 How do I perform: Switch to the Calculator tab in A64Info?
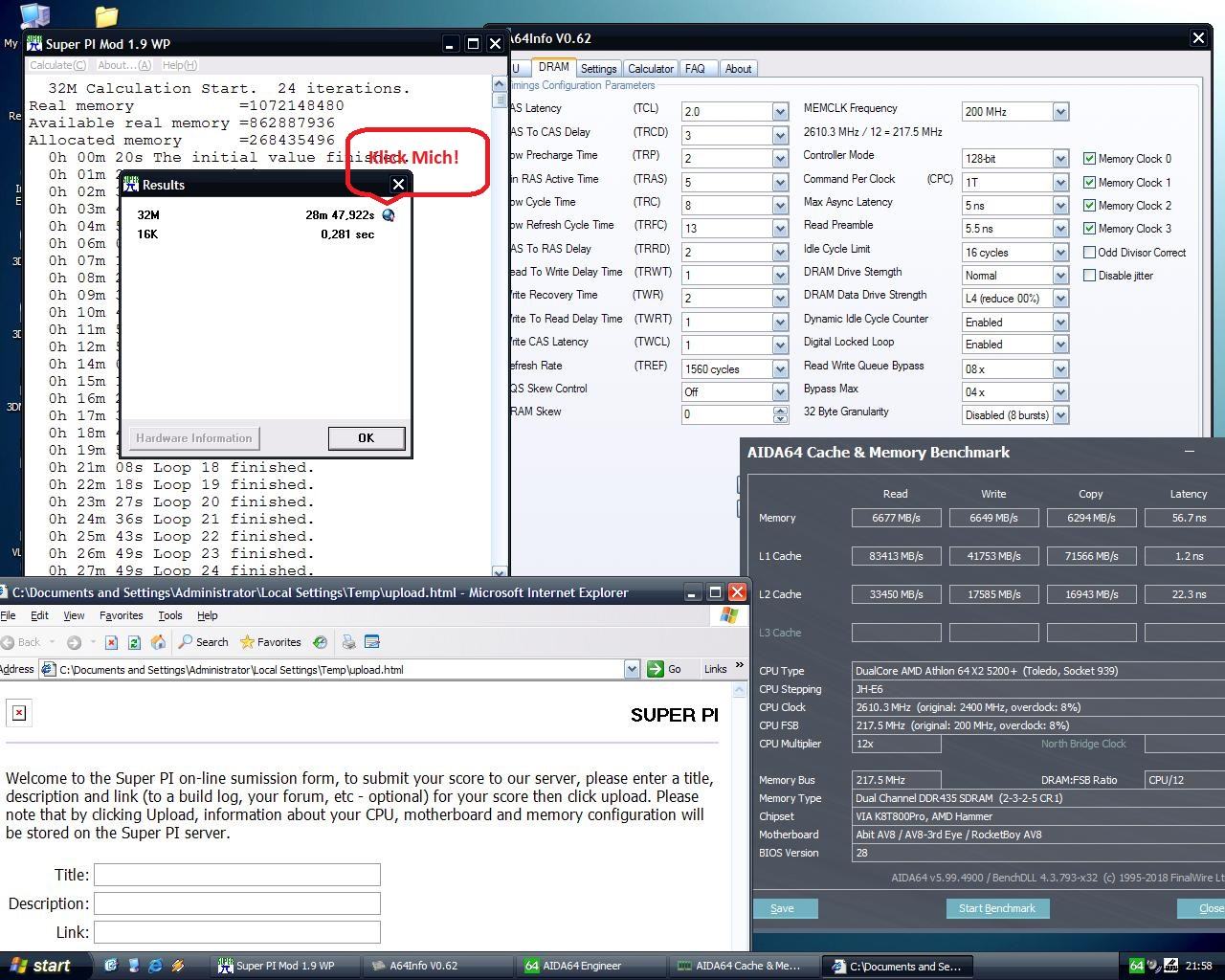651,69
